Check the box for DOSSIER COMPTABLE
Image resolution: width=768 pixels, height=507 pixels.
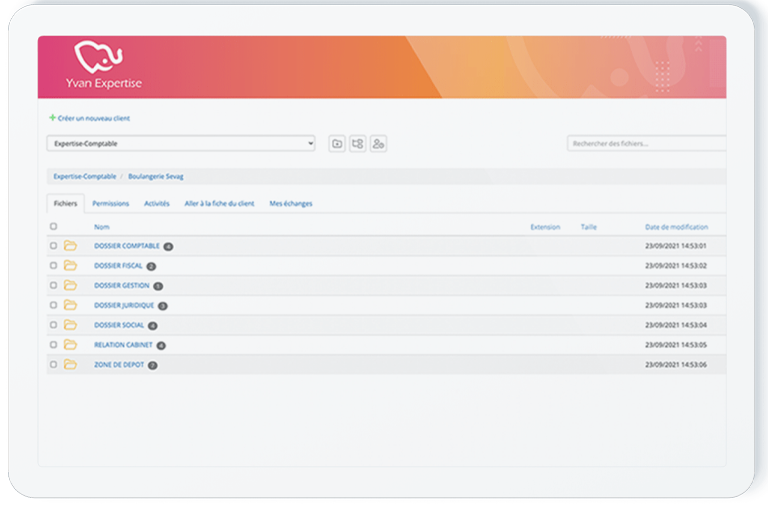(53, 245)
